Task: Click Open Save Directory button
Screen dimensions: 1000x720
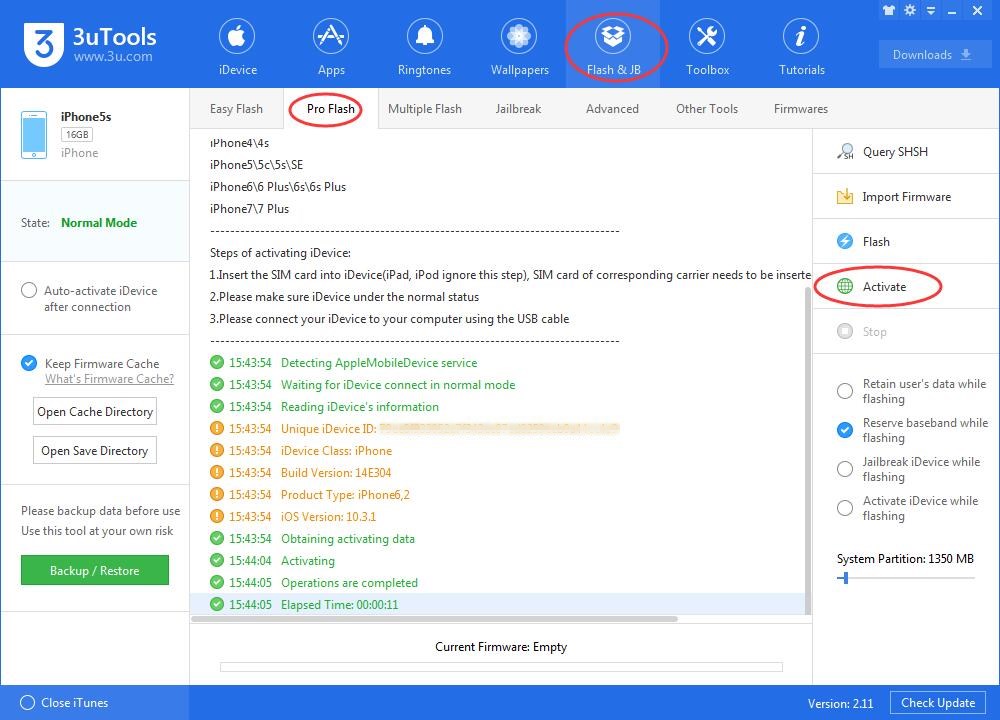Action: point(95,450)
